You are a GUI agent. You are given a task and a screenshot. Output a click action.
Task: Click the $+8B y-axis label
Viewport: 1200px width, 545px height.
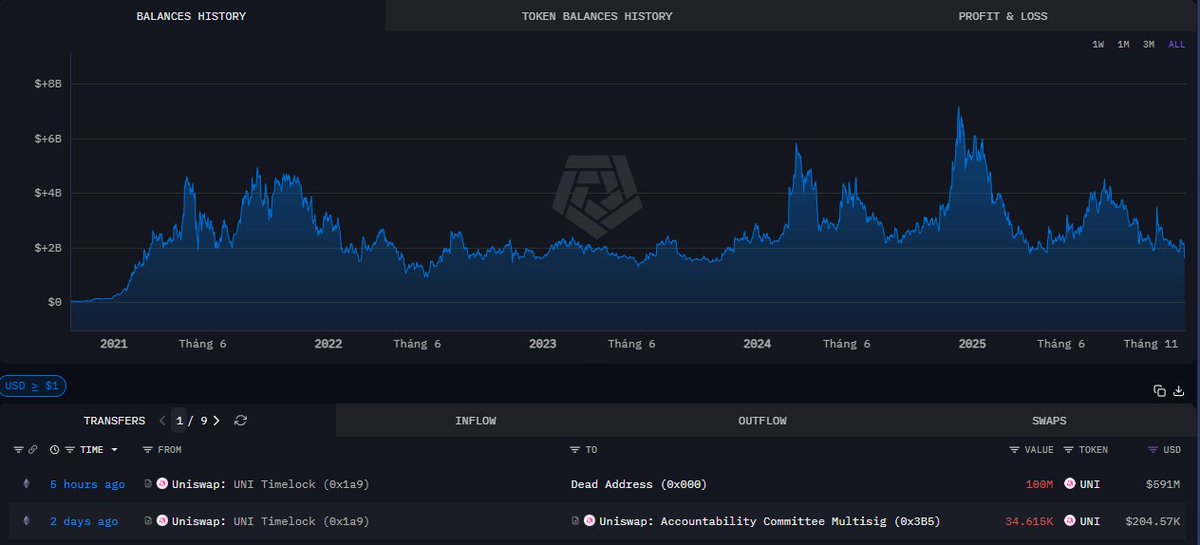[x=48, y=84]
